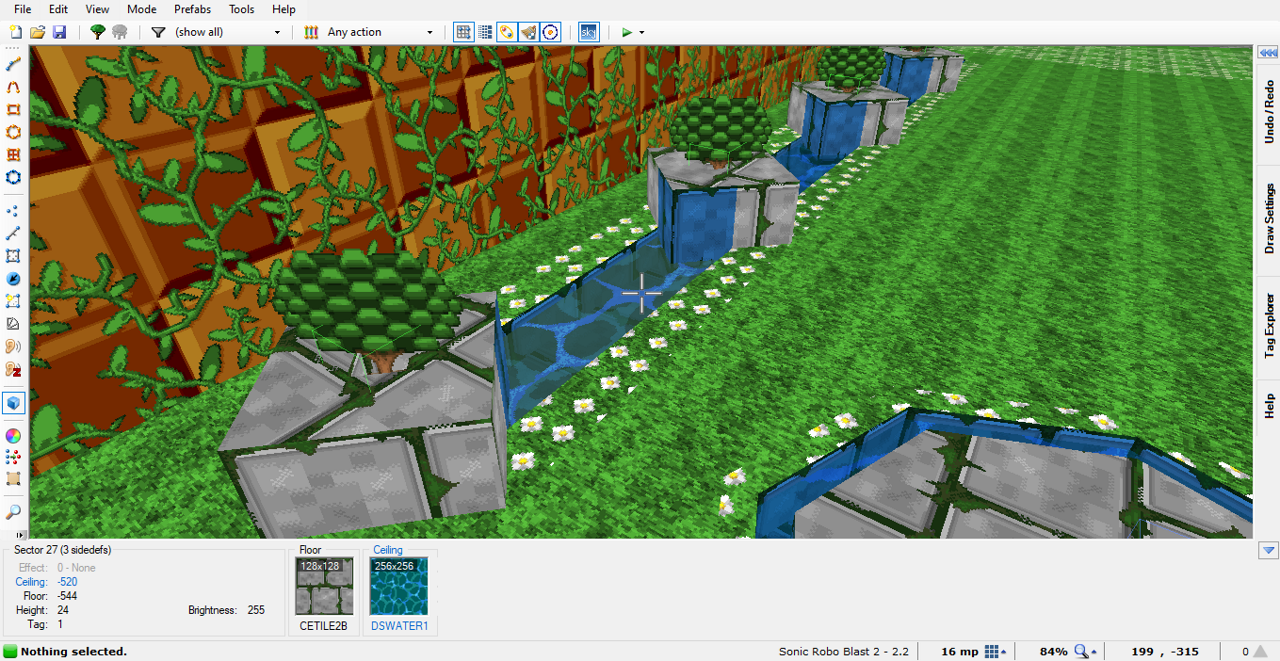Click the blue dotted ring tool
Screen dimensions: 1280x661
13,178
